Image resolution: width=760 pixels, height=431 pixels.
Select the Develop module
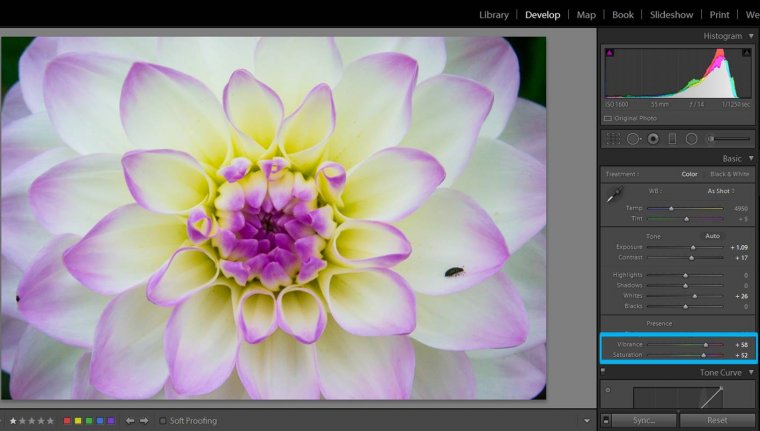(542, 15)
